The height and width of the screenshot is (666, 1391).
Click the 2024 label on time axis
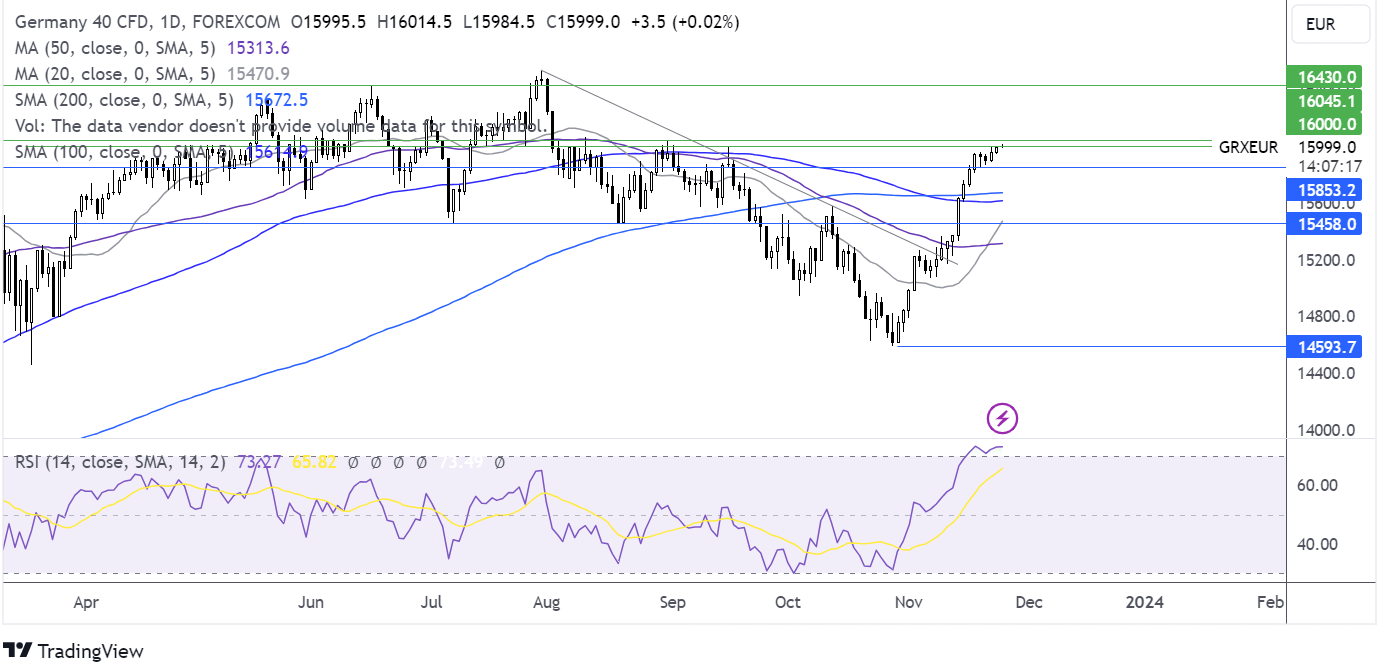point(1144,603)
